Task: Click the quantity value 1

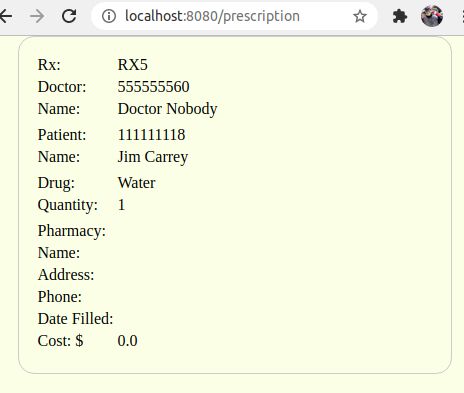Action: click(121, 205)
